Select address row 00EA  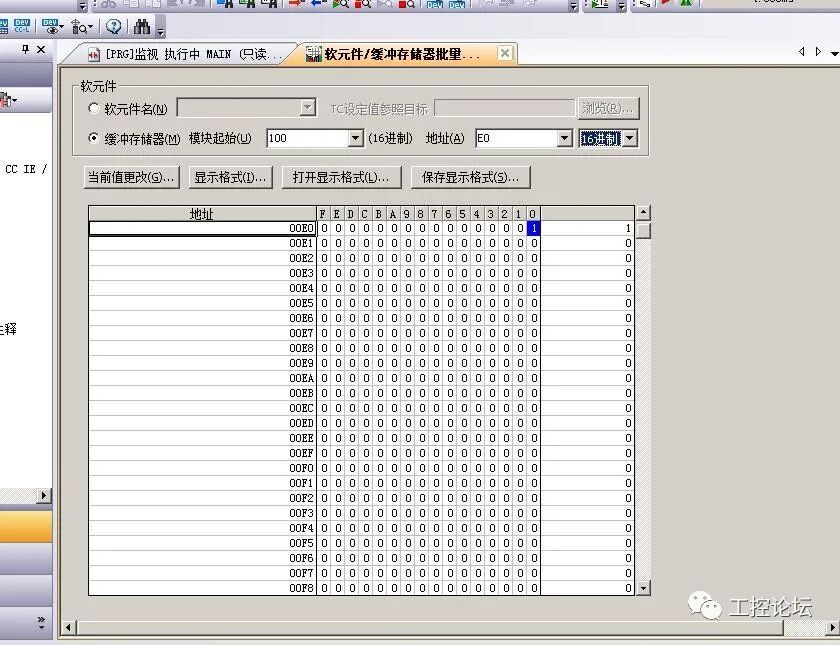[x=202, y=378]
